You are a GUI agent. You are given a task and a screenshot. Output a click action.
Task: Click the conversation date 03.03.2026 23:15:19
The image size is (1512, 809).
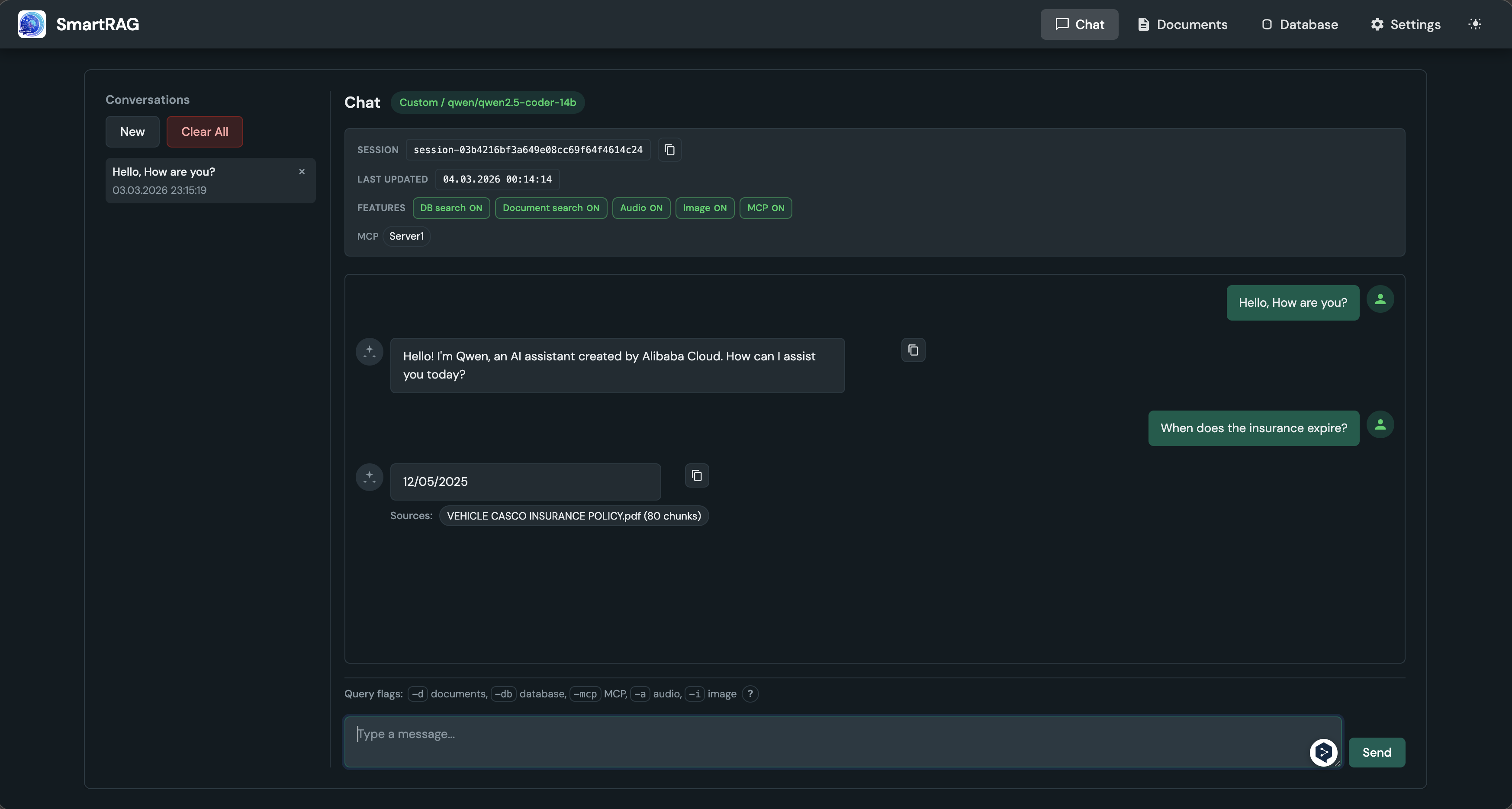[x=159, y=190]
